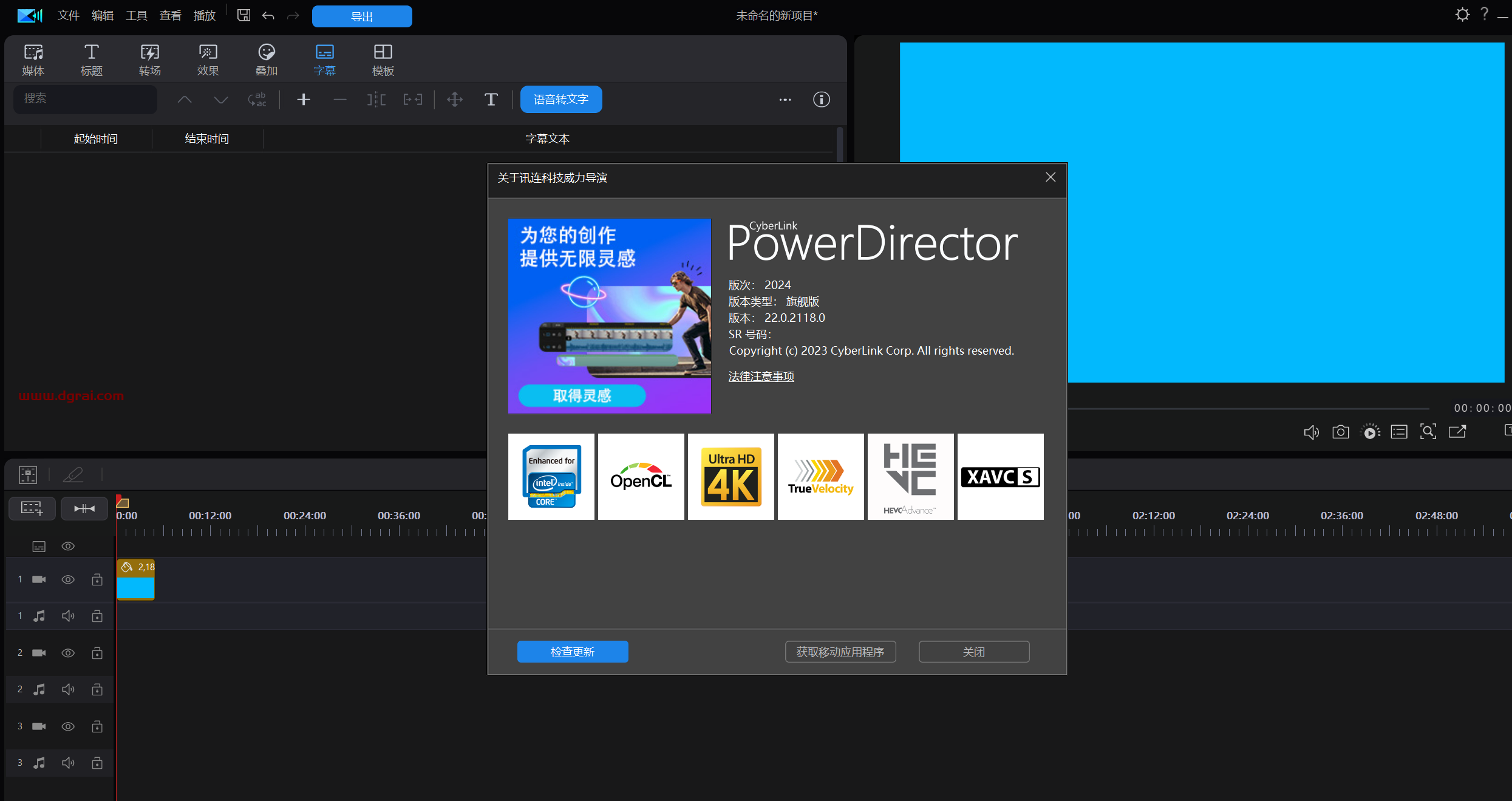Image resolution: width=1512 pixels, height=801 pixels.
Task: Open the 转场 transitions room
Action: tap(150, 60)
